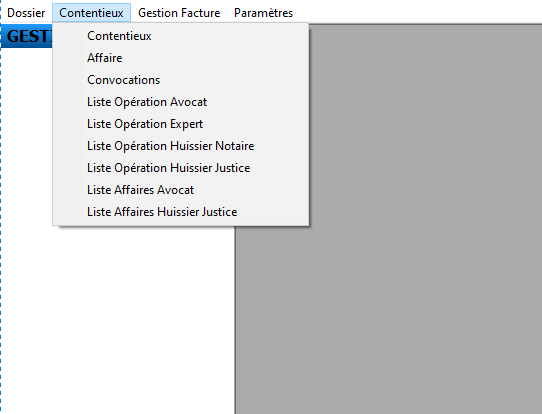Click the dotted blue left window border

1,218
